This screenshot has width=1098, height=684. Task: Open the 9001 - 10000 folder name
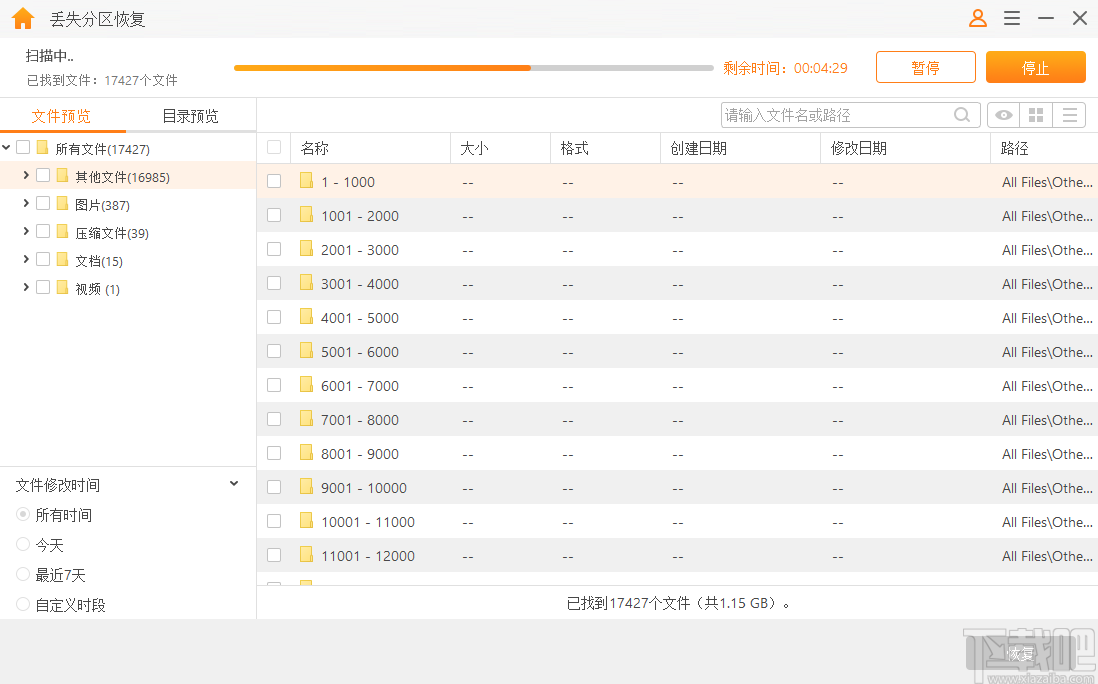[363, 488]
